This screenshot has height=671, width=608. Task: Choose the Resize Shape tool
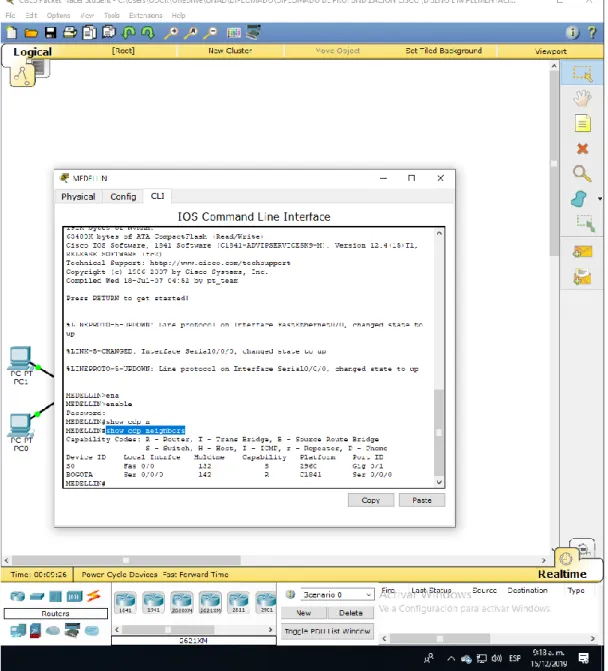click(x=585, y=223)
